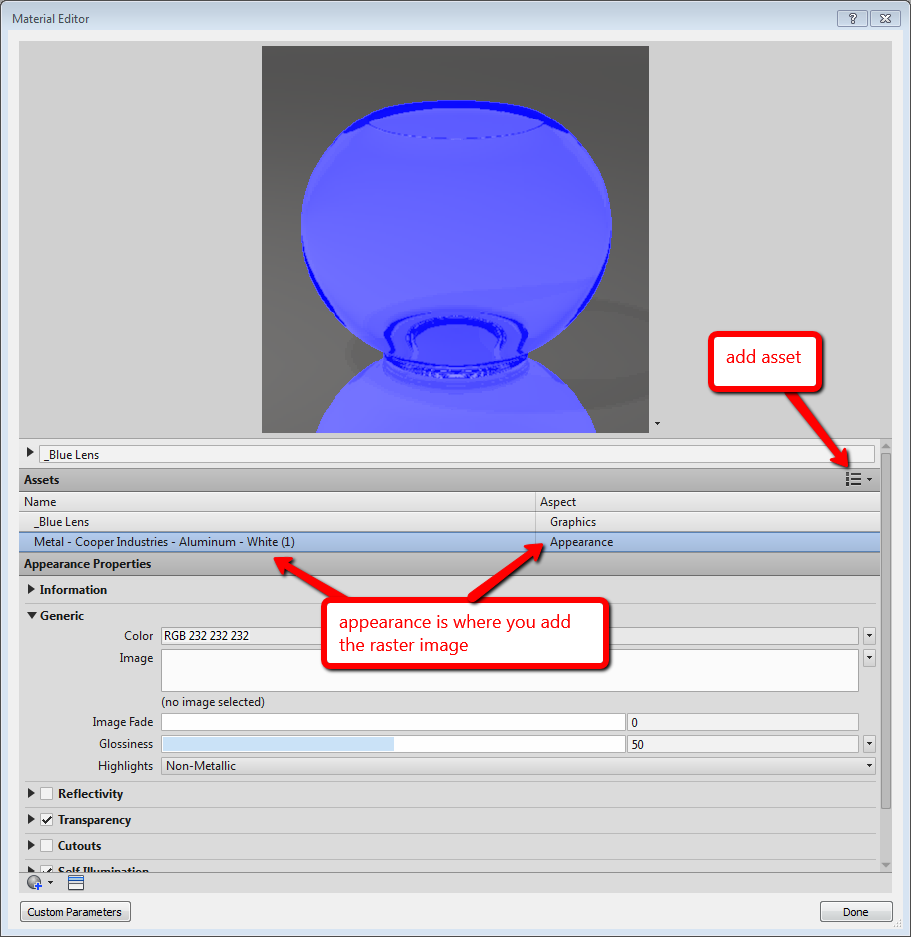Image resolution: width=911 pixels, height=937 pixels.
Task: Open the add asset menu in the Assets header
Action: [x=854, y=479]
